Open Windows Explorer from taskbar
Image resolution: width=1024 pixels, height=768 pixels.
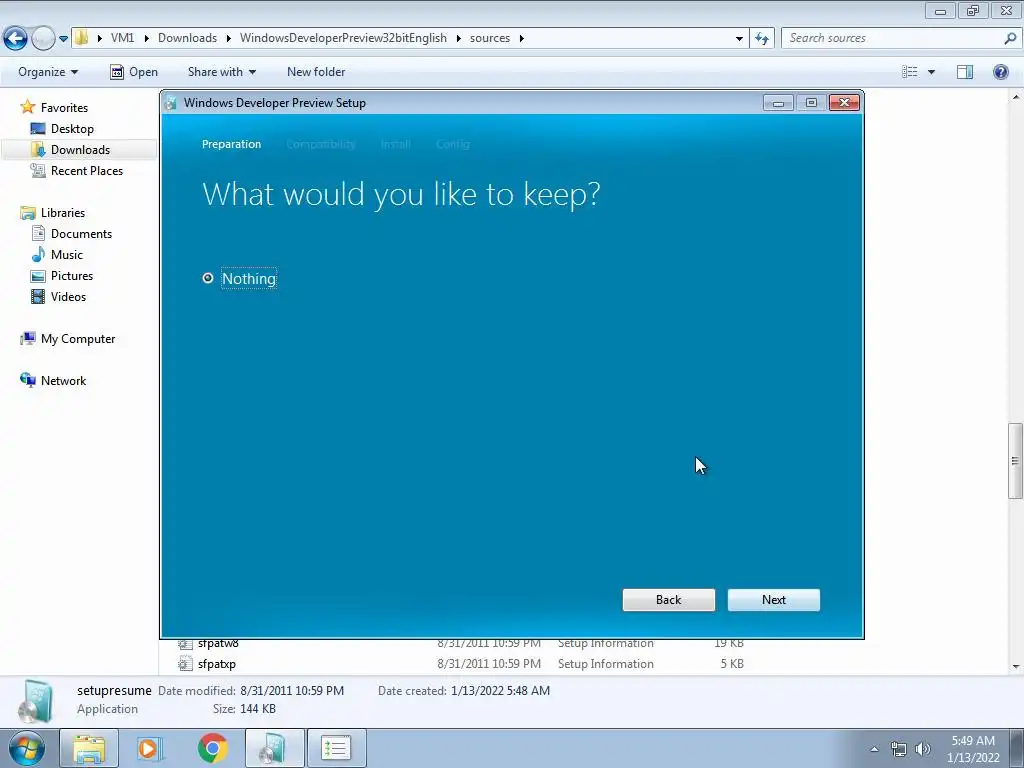tap(89, 748)
